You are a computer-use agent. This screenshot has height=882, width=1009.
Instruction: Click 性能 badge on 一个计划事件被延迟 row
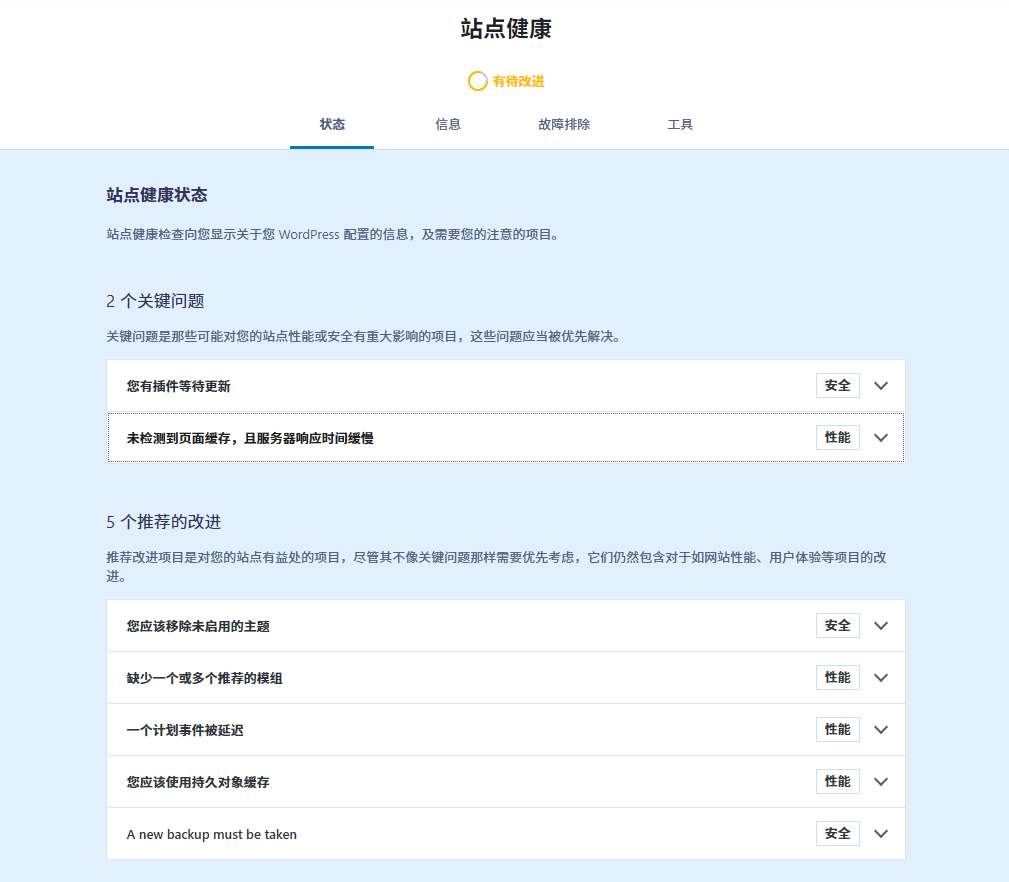point(837,730)
